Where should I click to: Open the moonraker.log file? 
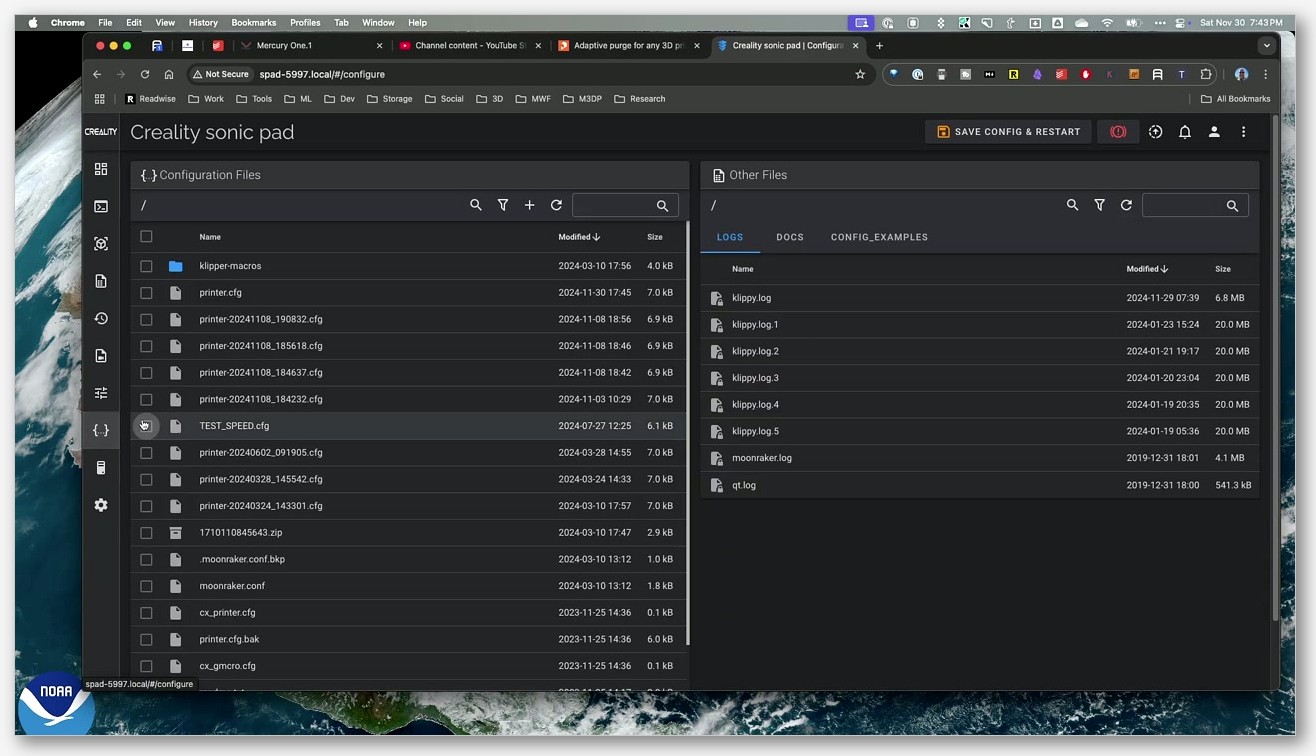[x=761, y=458]
